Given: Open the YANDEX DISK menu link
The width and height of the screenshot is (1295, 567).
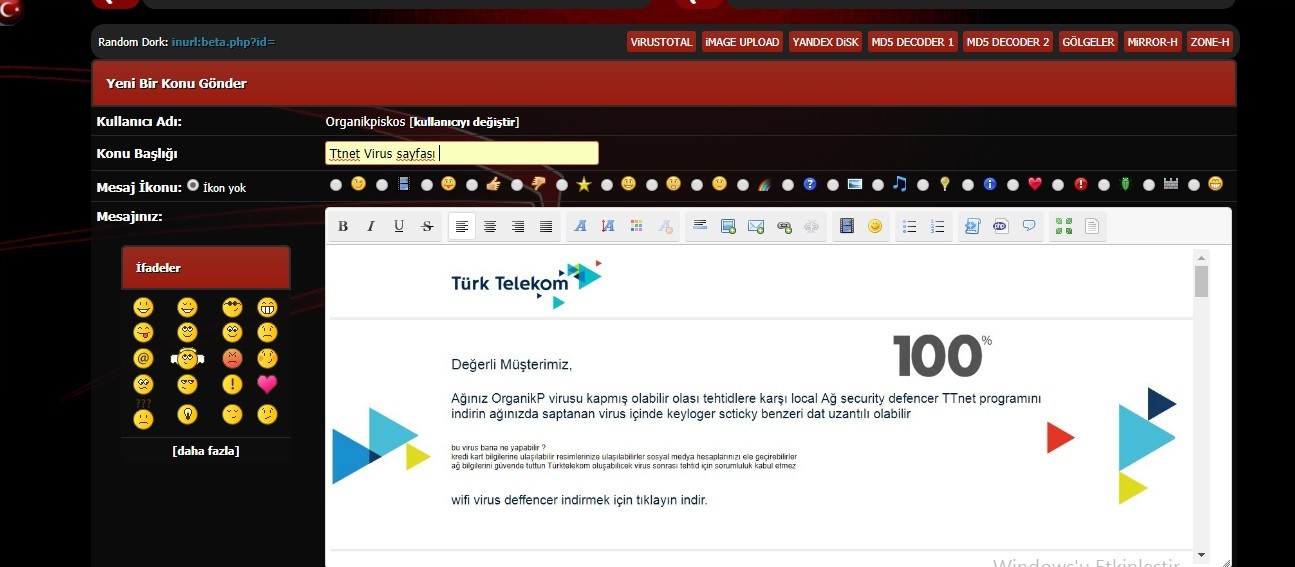Looking at the screenshot, I should (x=825, y=42).
